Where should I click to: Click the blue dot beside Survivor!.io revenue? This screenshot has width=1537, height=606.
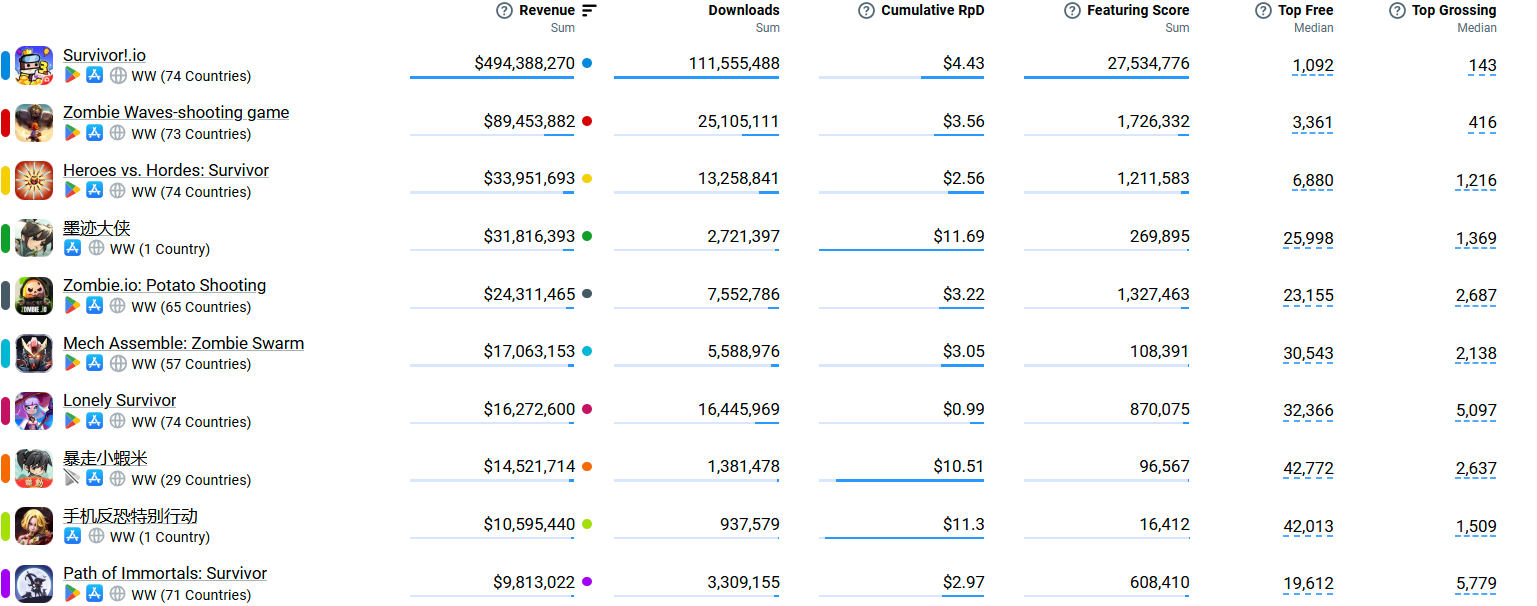(587, 63)
